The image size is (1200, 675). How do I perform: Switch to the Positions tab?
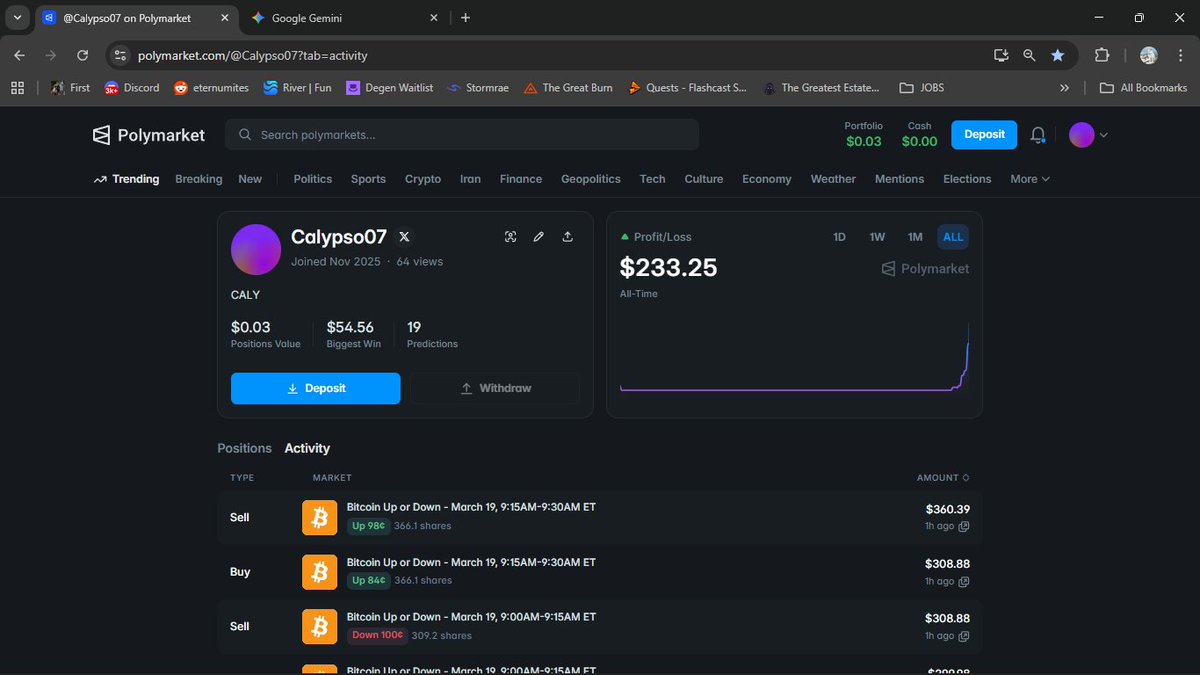click(244, 448)
